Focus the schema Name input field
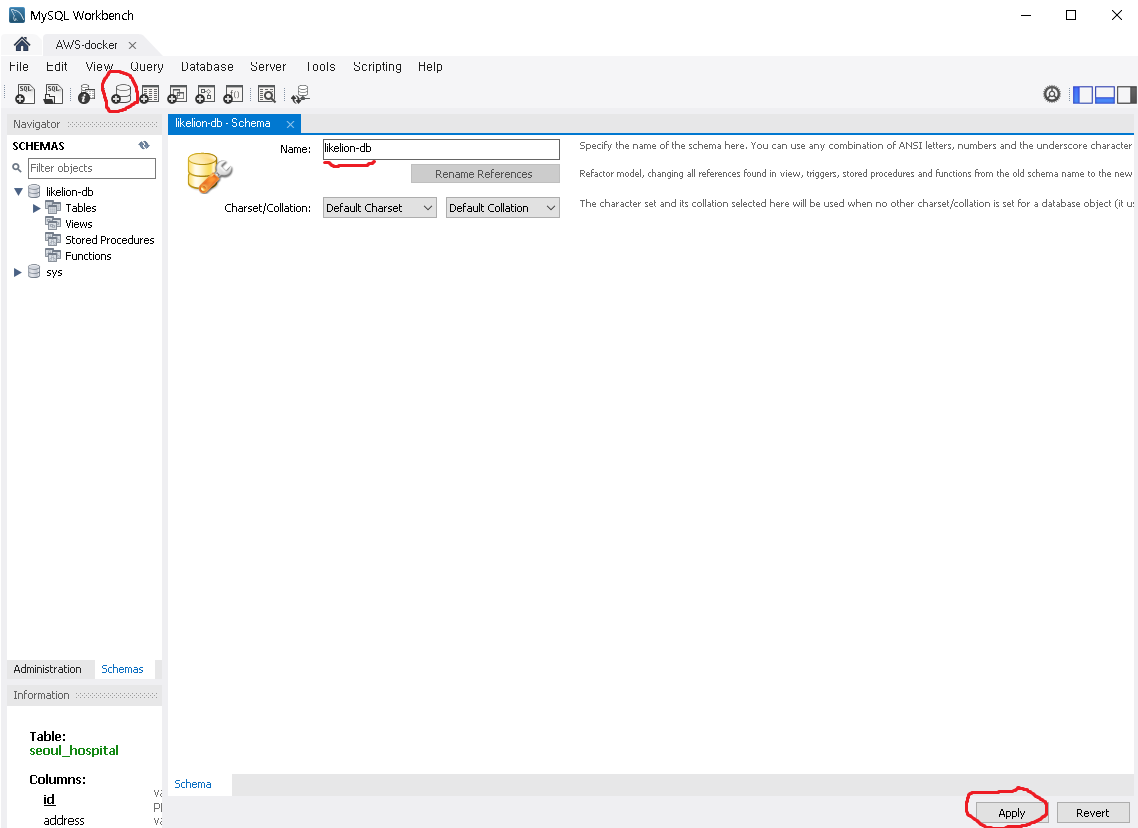Viewport: 1138px width, 828px height. tap(441, 149)
